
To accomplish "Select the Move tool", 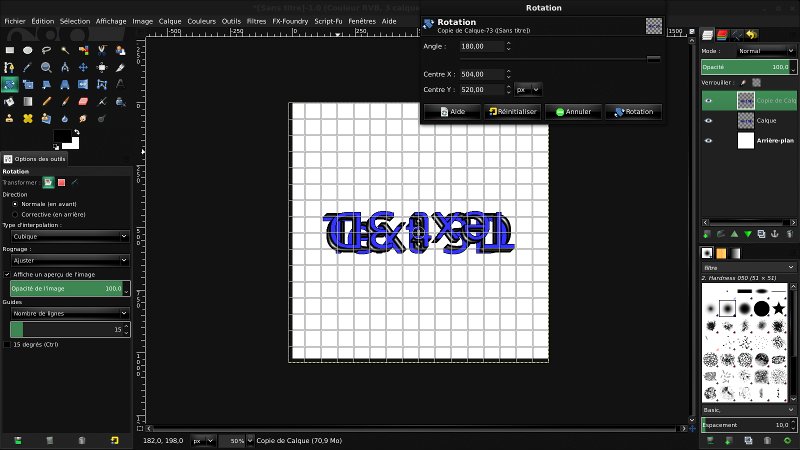I will pos(83,67).
